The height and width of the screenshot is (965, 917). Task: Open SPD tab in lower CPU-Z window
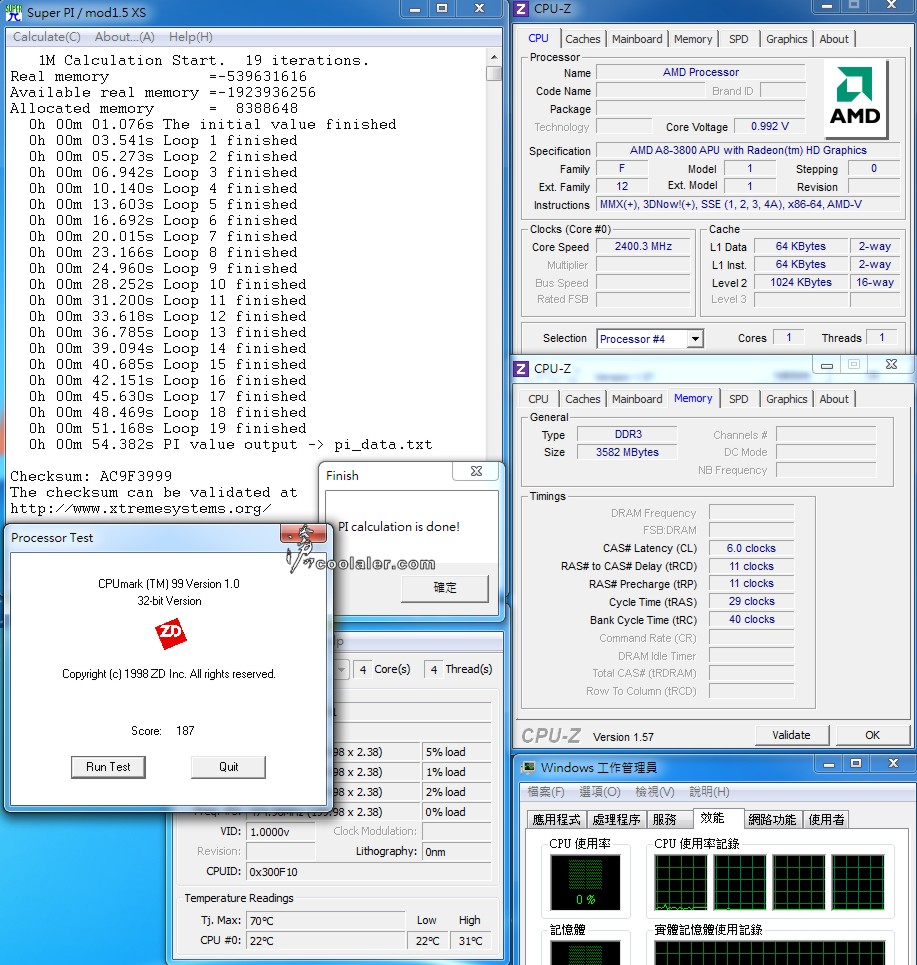click(739, 399)
